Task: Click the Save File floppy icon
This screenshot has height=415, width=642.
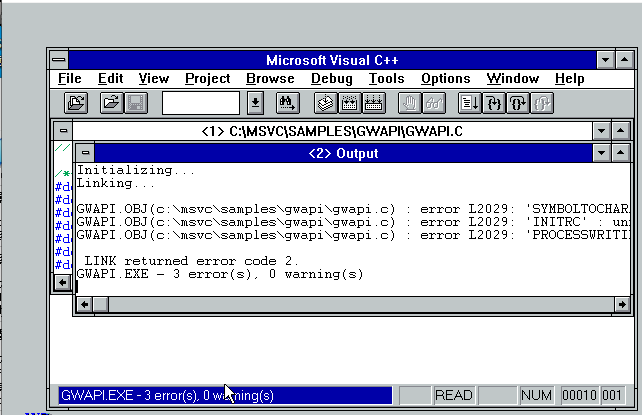Action: [136, 103]
